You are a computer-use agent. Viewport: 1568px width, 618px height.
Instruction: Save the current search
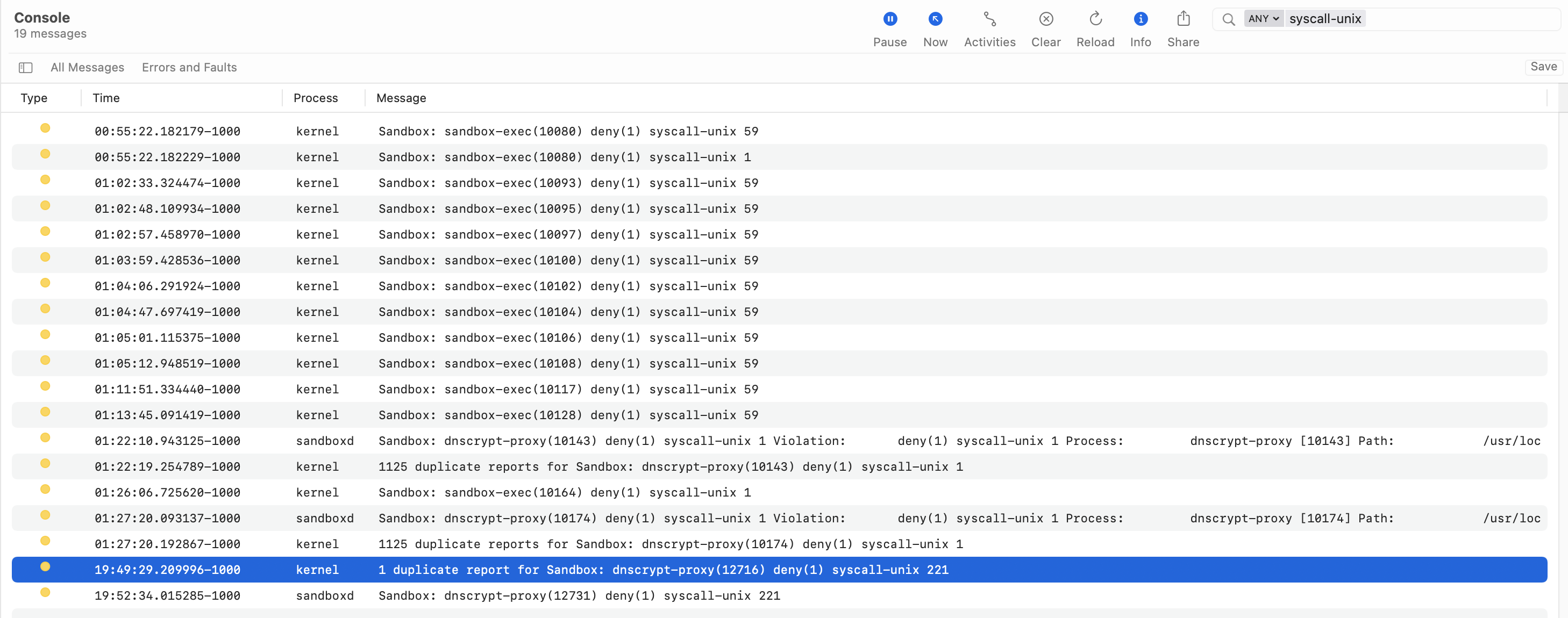click(x=1543, y=67)
